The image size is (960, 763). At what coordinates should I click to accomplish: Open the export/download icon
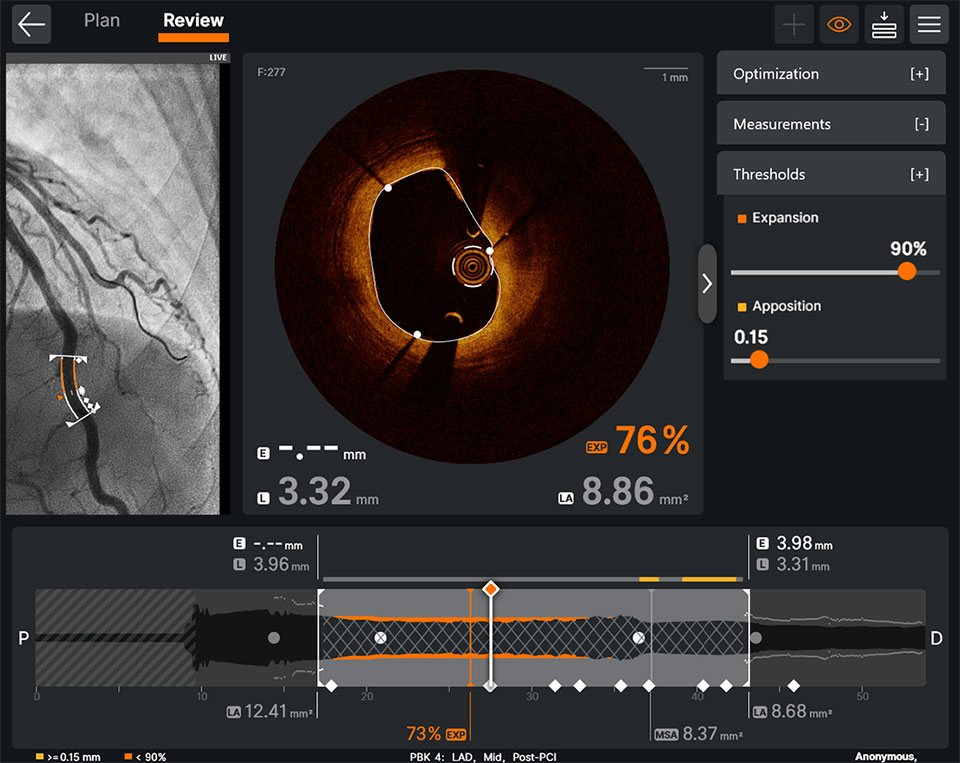tap(884, 24)
